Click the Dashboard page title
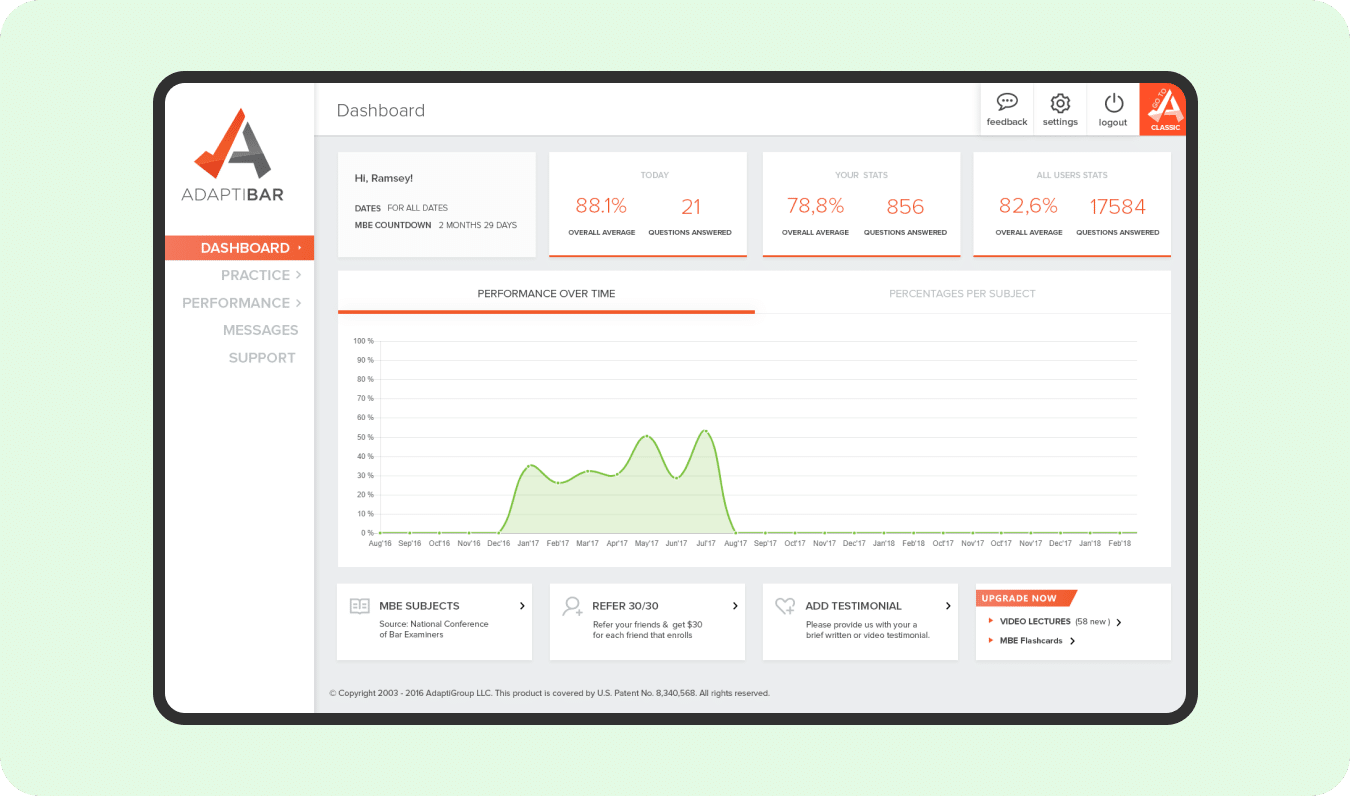1350x796 pixels. pos(381,111)
